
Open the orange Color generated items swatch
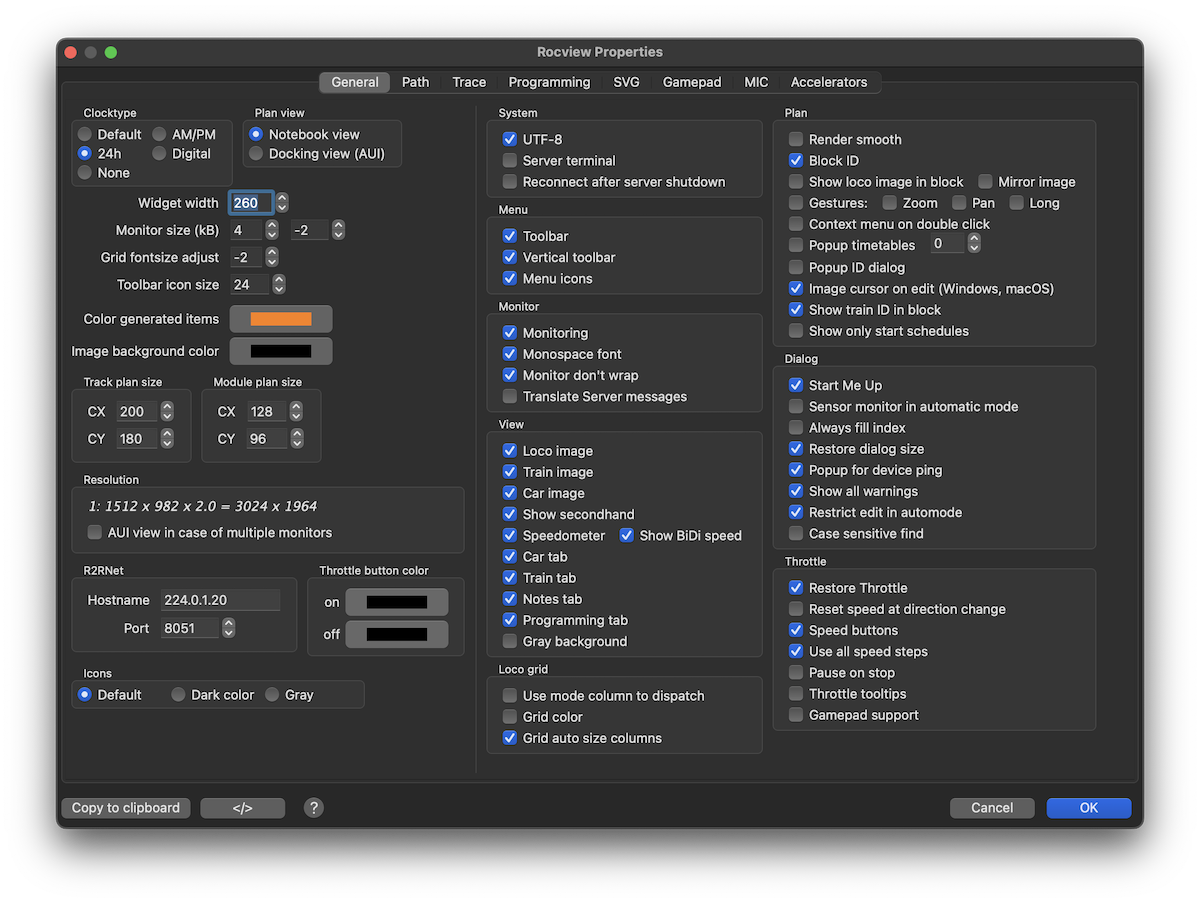[x=281, y=319]
